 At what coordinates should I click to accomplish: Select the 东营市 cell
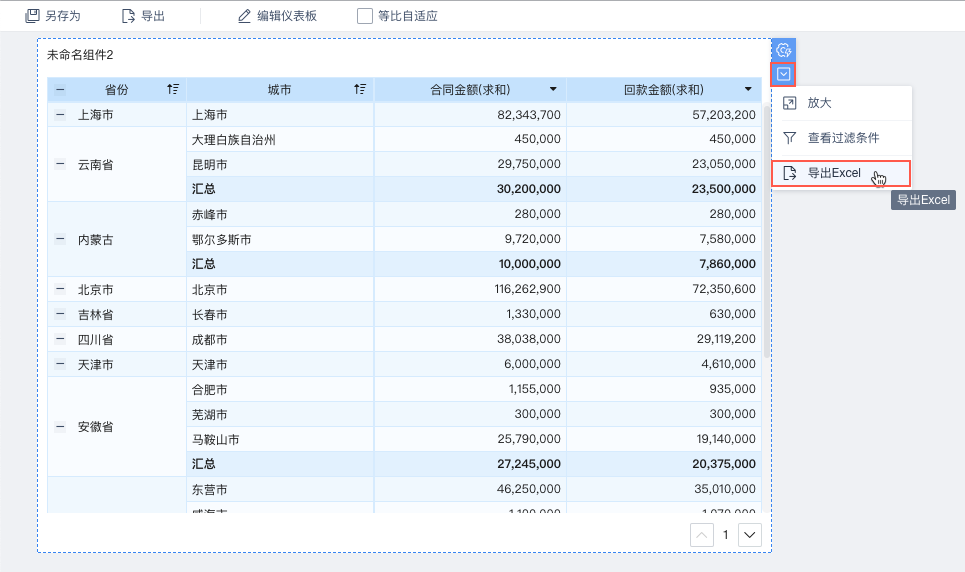coord(280,489)
